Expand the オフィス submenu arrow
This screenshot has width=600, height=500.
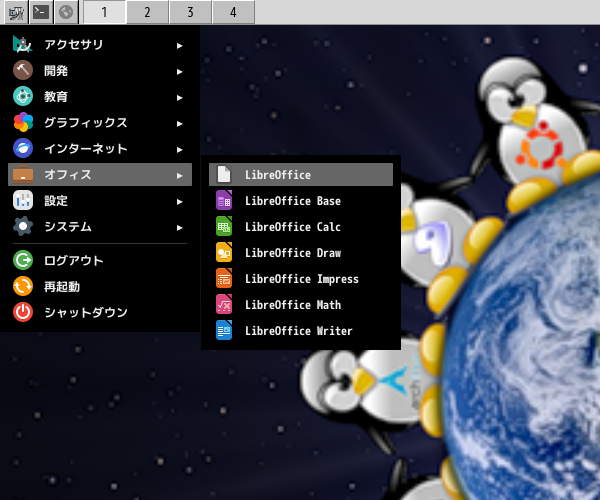point(179,176)
